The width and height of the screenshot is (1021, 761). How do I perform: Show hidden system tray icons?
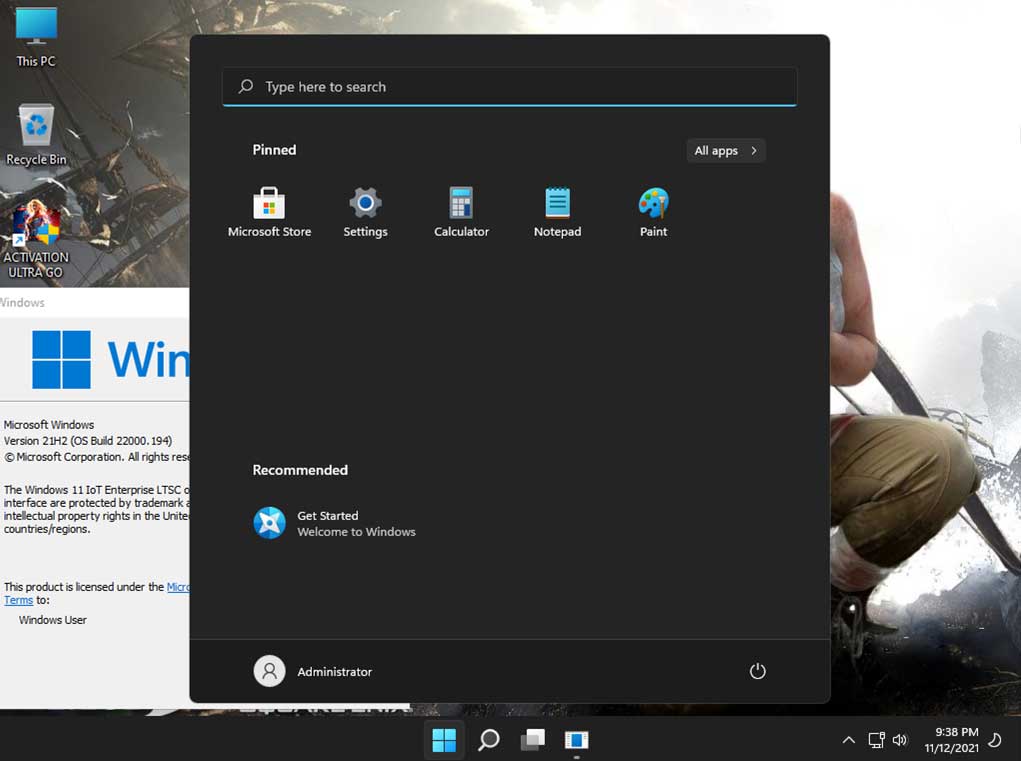pos(848,740)
